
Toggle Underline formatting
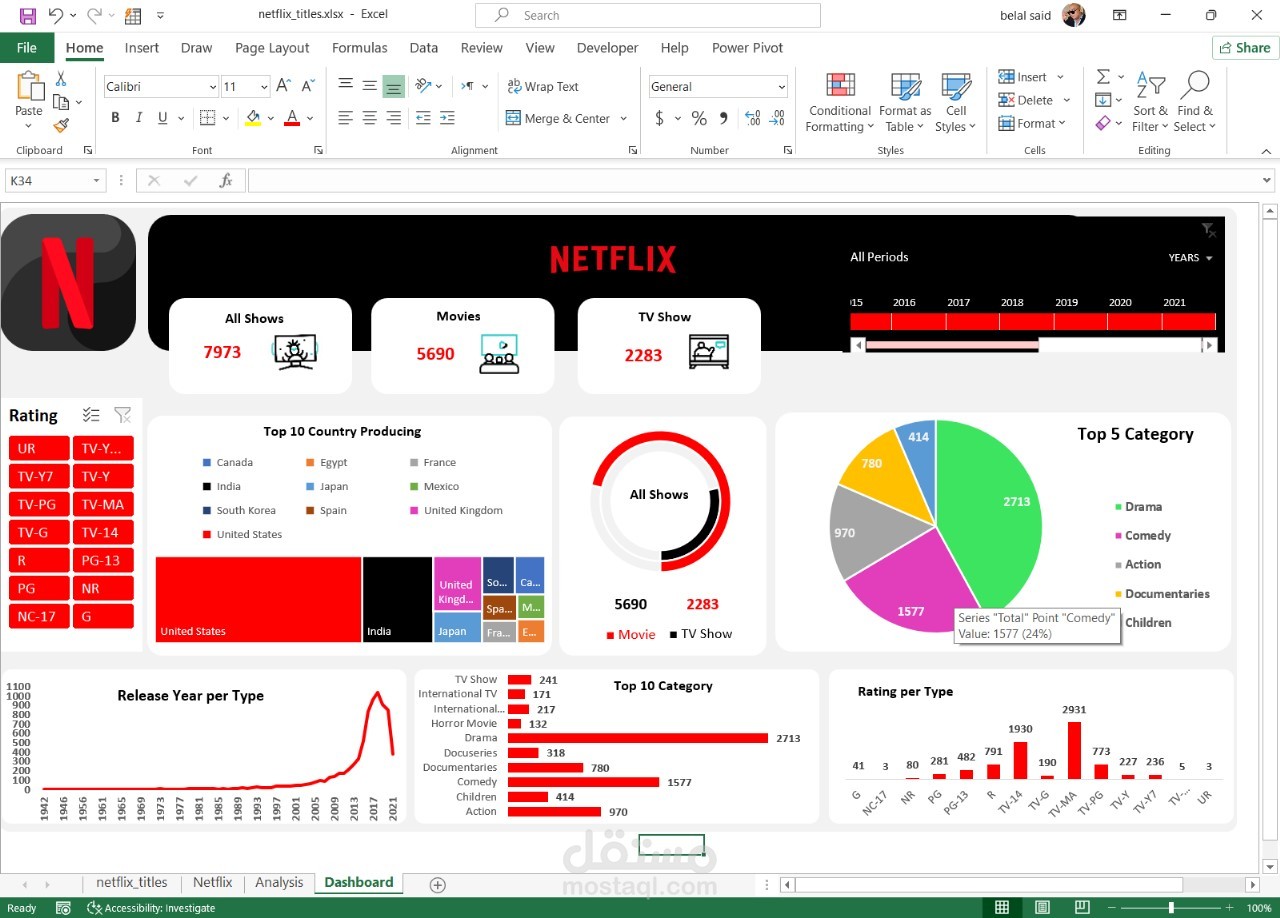point(163,118)
